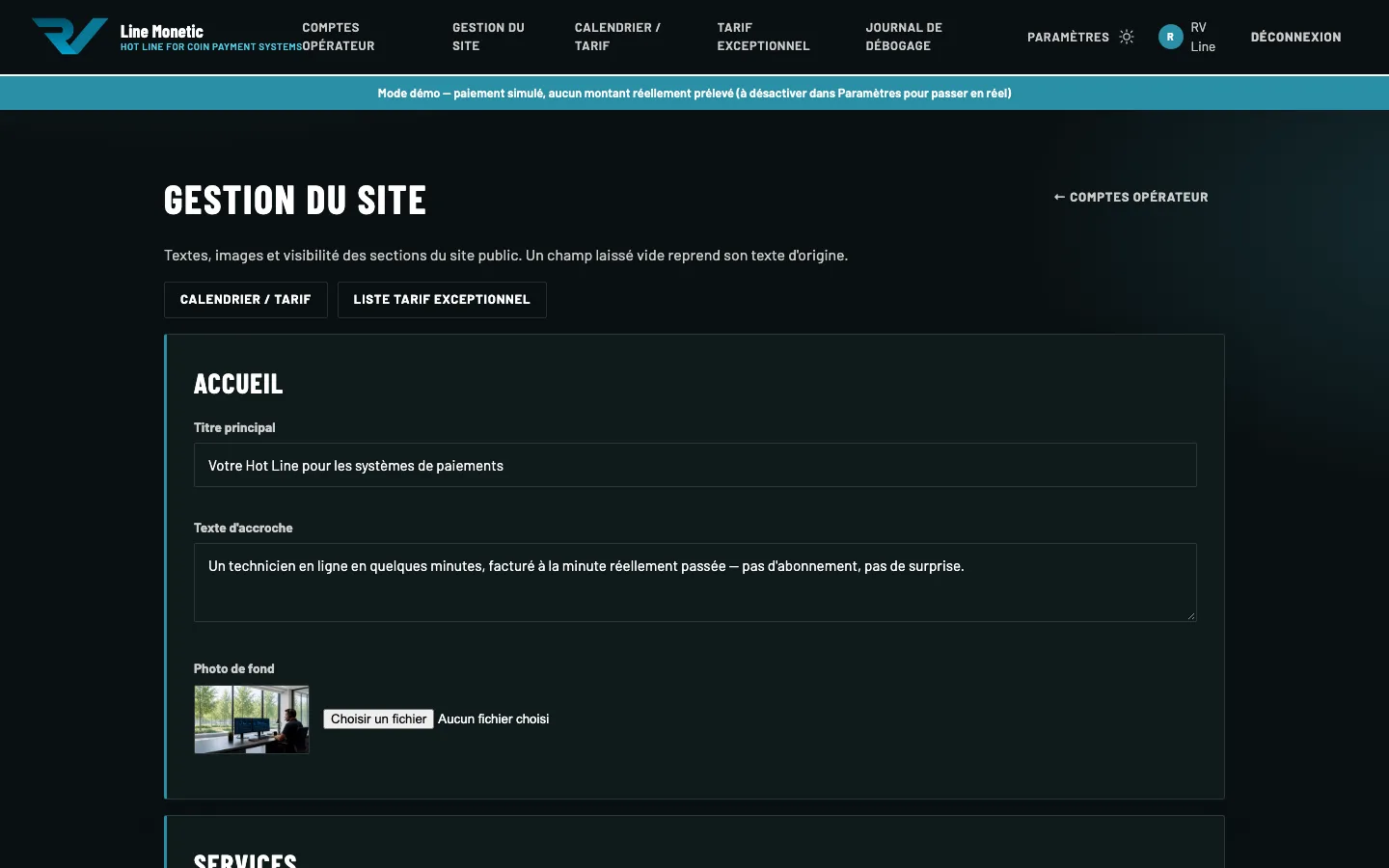
Task: Click the Déconnexion link
Action: coord(1295,37)
